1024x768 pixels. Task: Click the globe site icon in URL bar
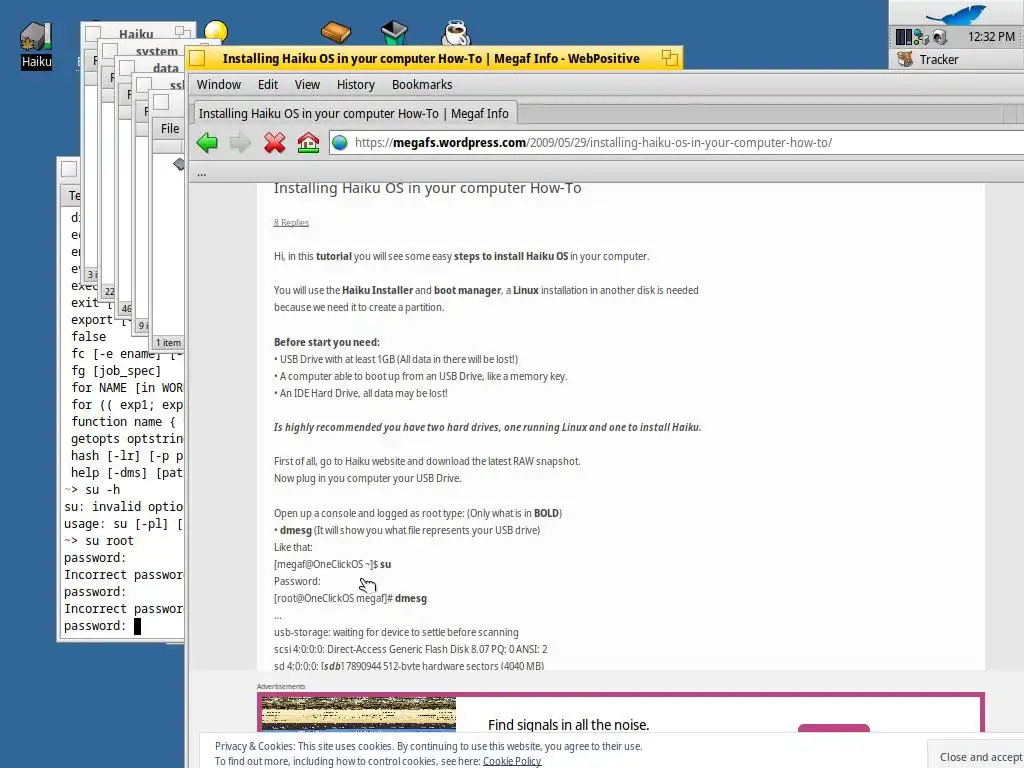coord(340,142)
